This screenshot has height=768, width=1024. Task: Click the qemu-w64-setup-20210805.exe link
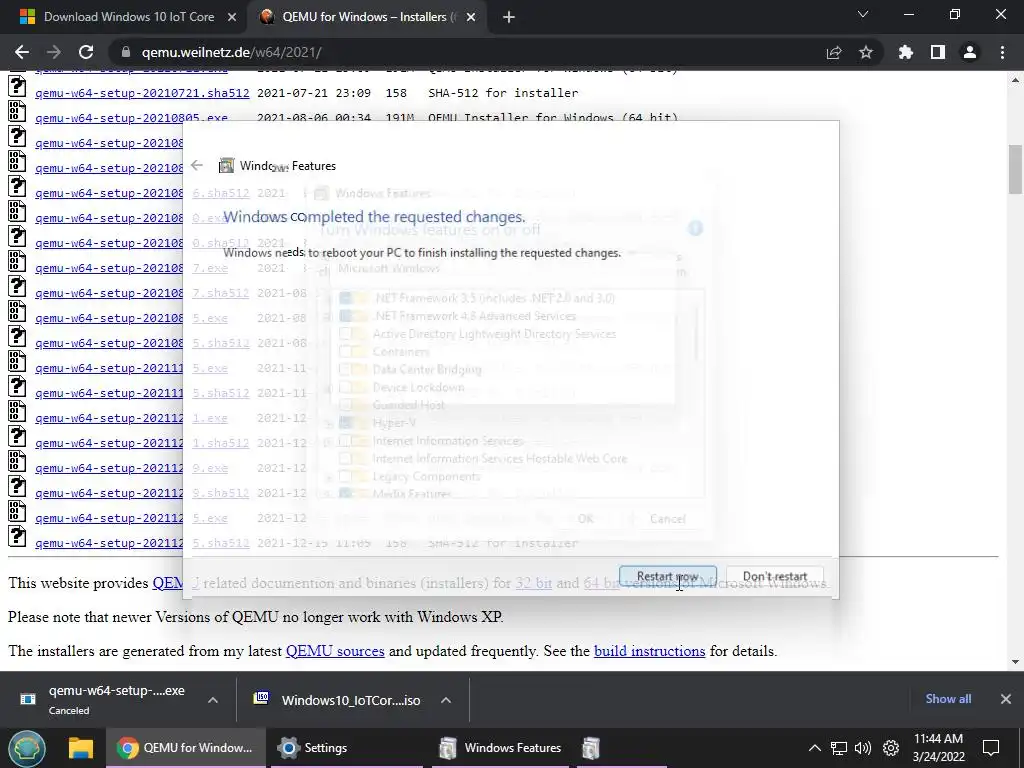pos(131,118)
